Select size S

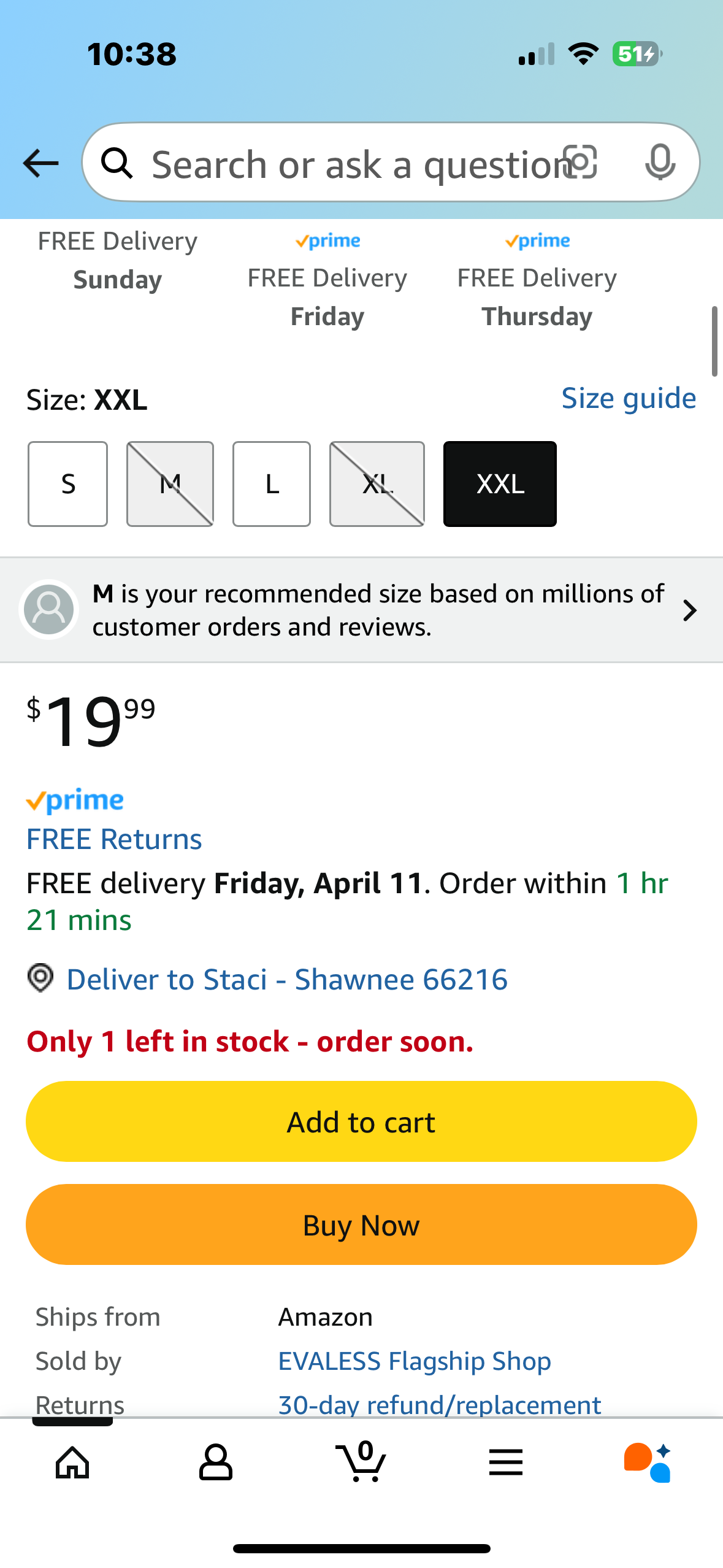[67, 484]
